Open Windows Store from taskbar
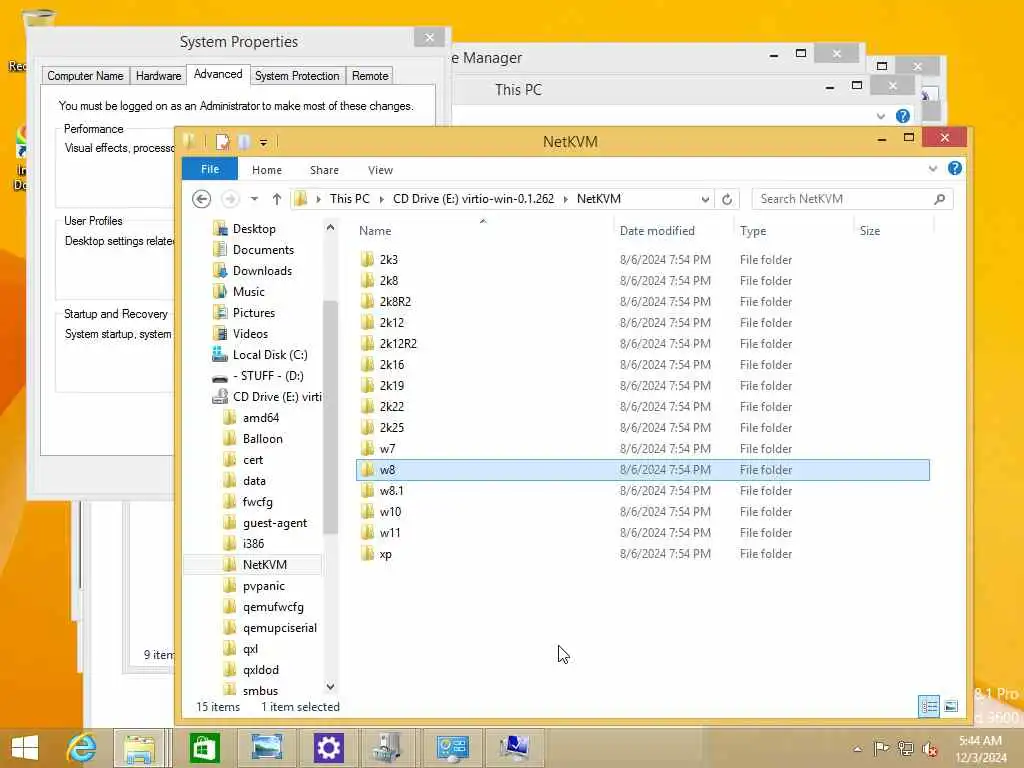This screenshot has height=768, width=1024. coord(204,748)
